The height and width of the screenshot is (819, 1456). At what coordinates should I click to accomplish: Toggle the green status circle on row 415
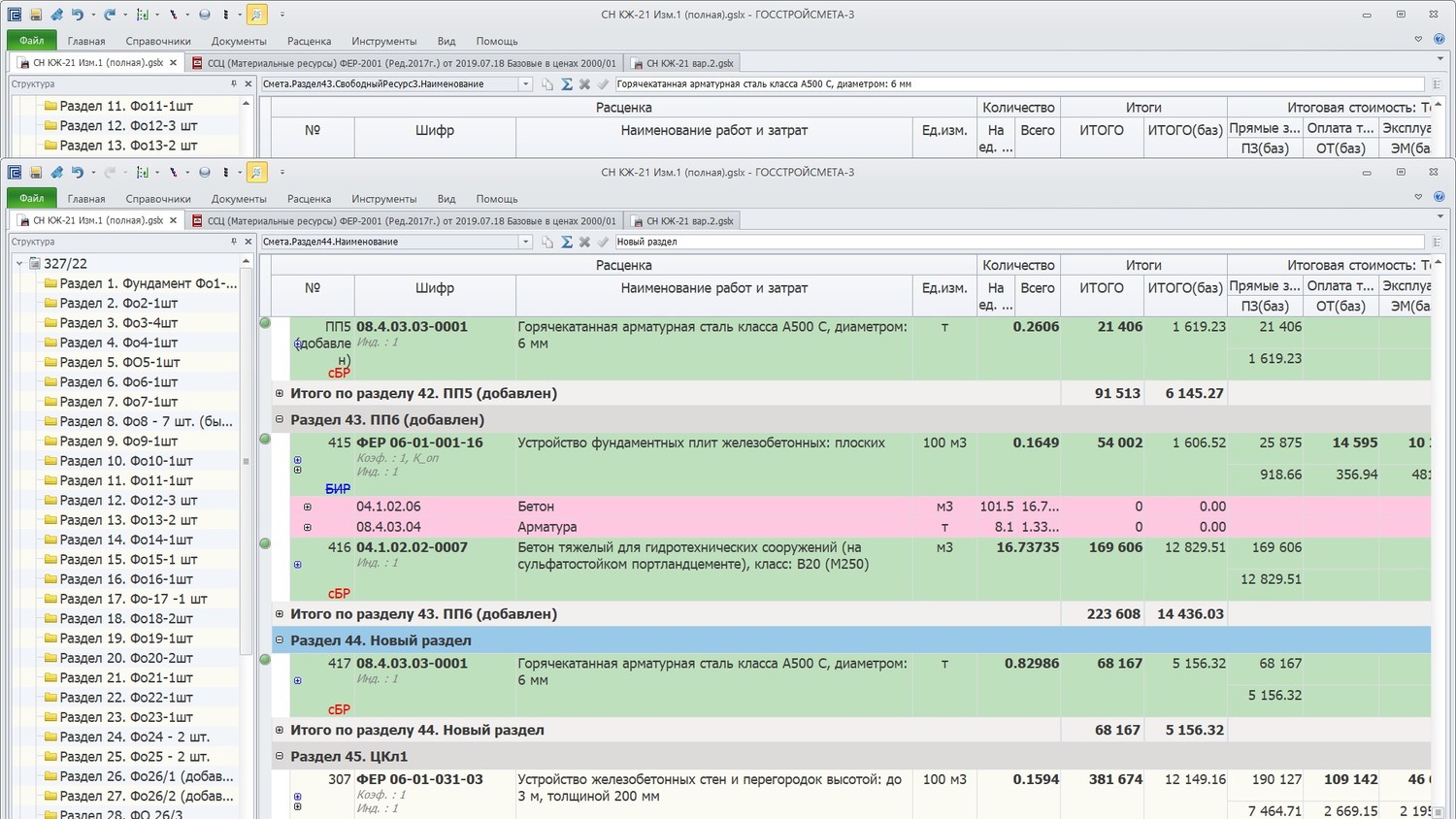click(265, 440)
